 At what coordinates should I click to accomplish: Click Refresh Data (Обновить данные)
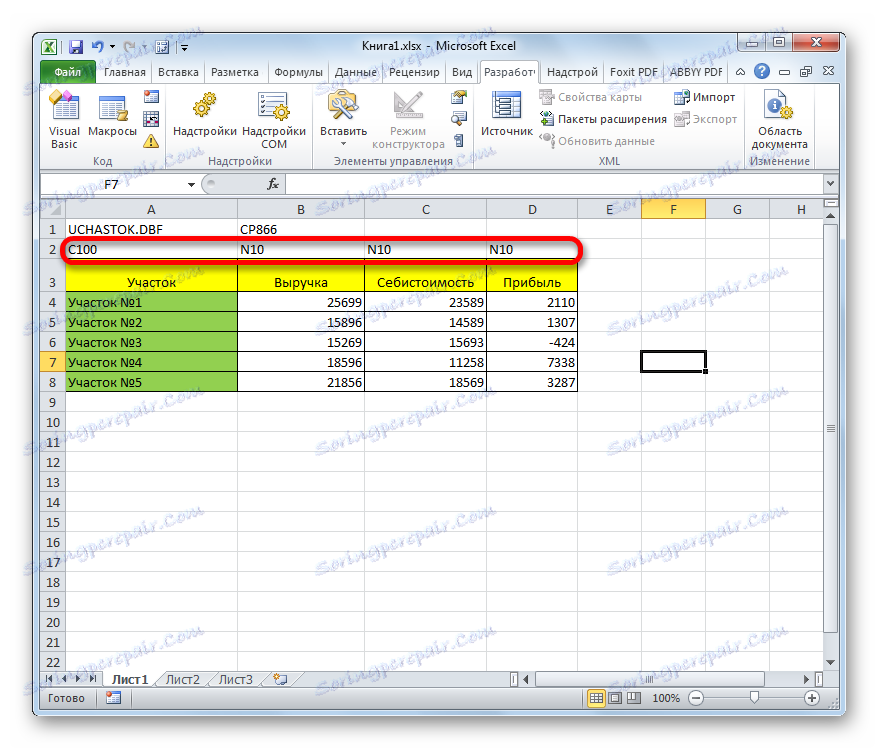pos(597,141)
